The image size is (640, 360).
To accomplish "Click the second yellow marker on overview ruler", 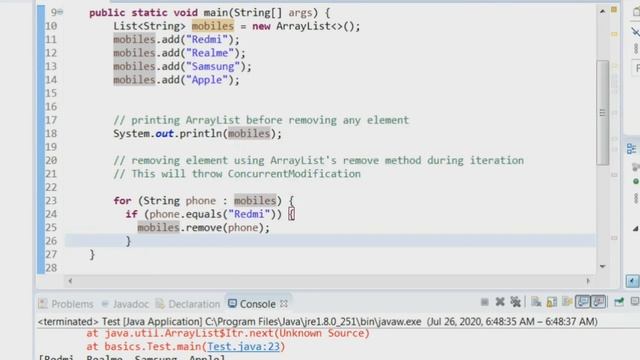I will [614, 34].
